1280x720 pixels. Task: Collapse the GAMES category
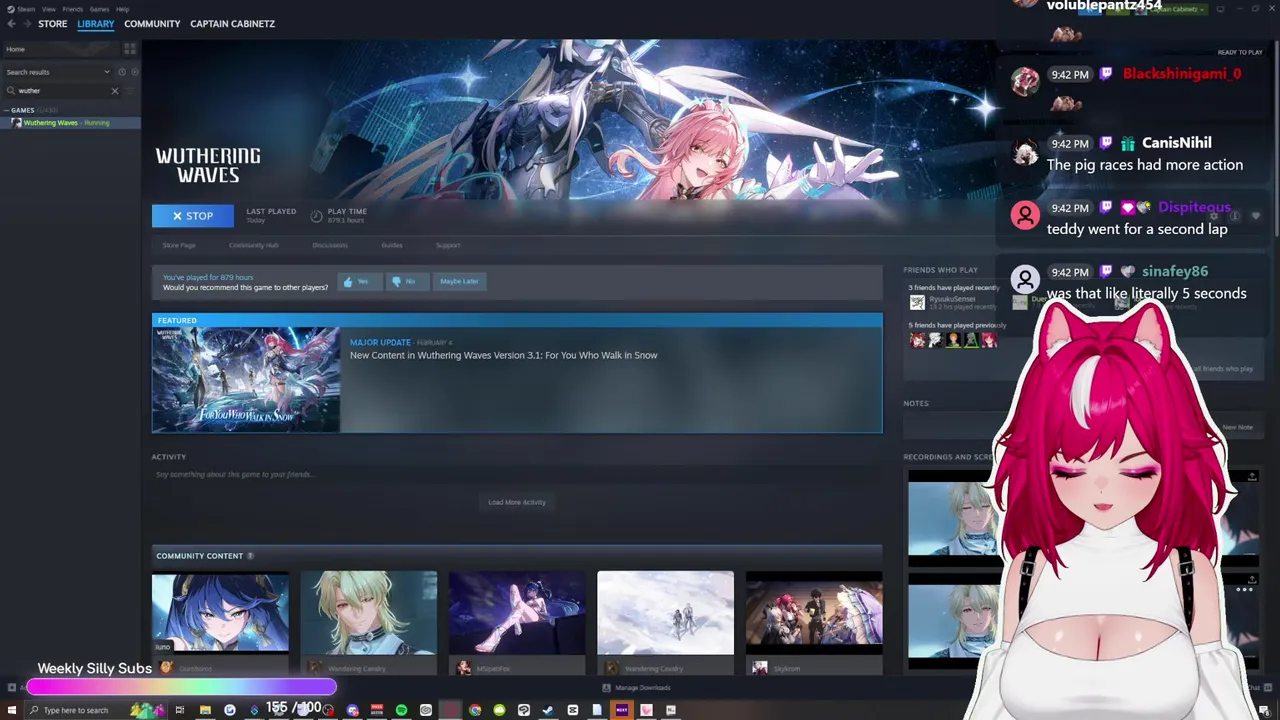pyautogui.click(x=6, y=110)
